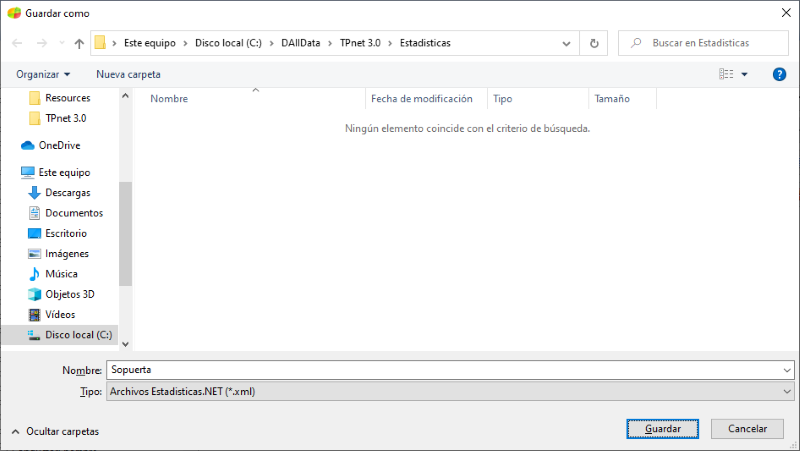800x451 pixels.
Task: Click the Disco local drive icon in tree
Action: coord(34,335)
